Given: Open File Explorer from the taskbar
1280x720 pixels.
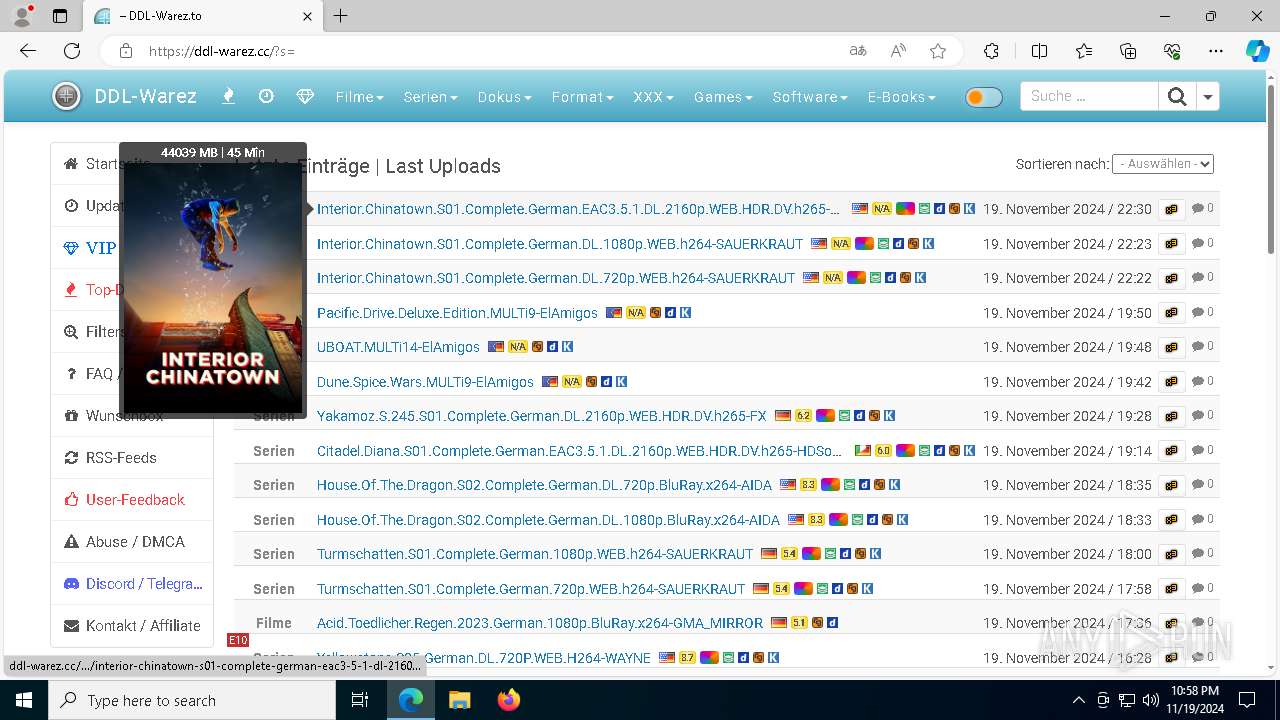Looking at the screenshot, I should tap(460, 700).
